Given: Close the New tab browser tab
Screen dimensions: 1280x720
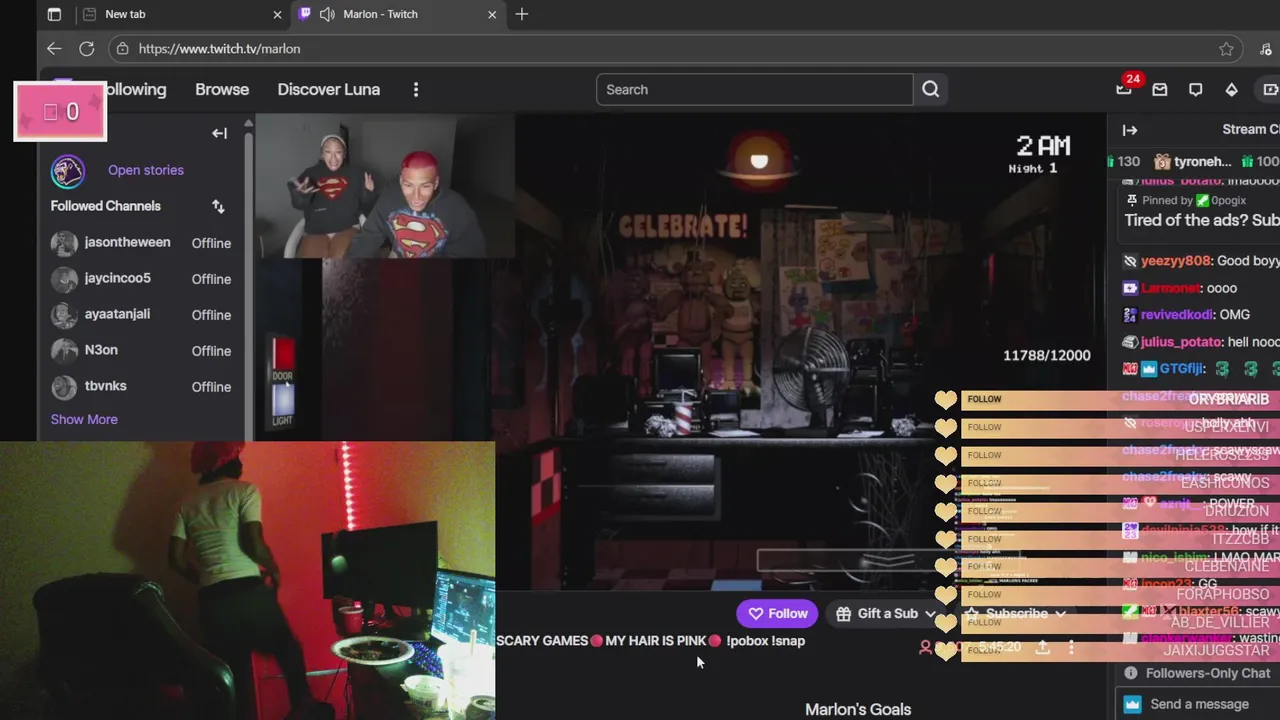Looking at the screenshot, I should pyautogui.click(x=277, y=14).
